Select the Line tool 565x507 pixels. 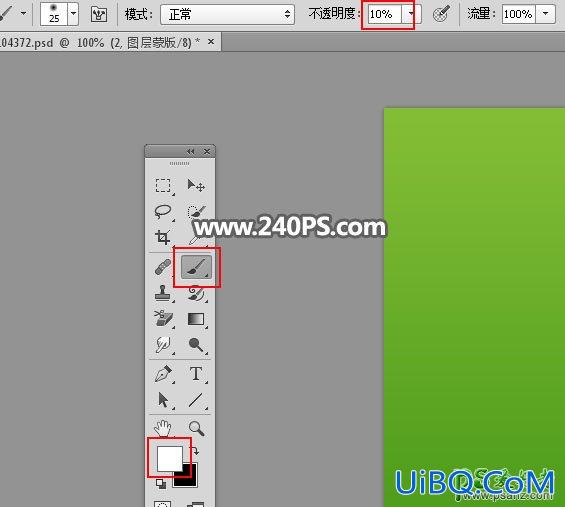[196, 400]
